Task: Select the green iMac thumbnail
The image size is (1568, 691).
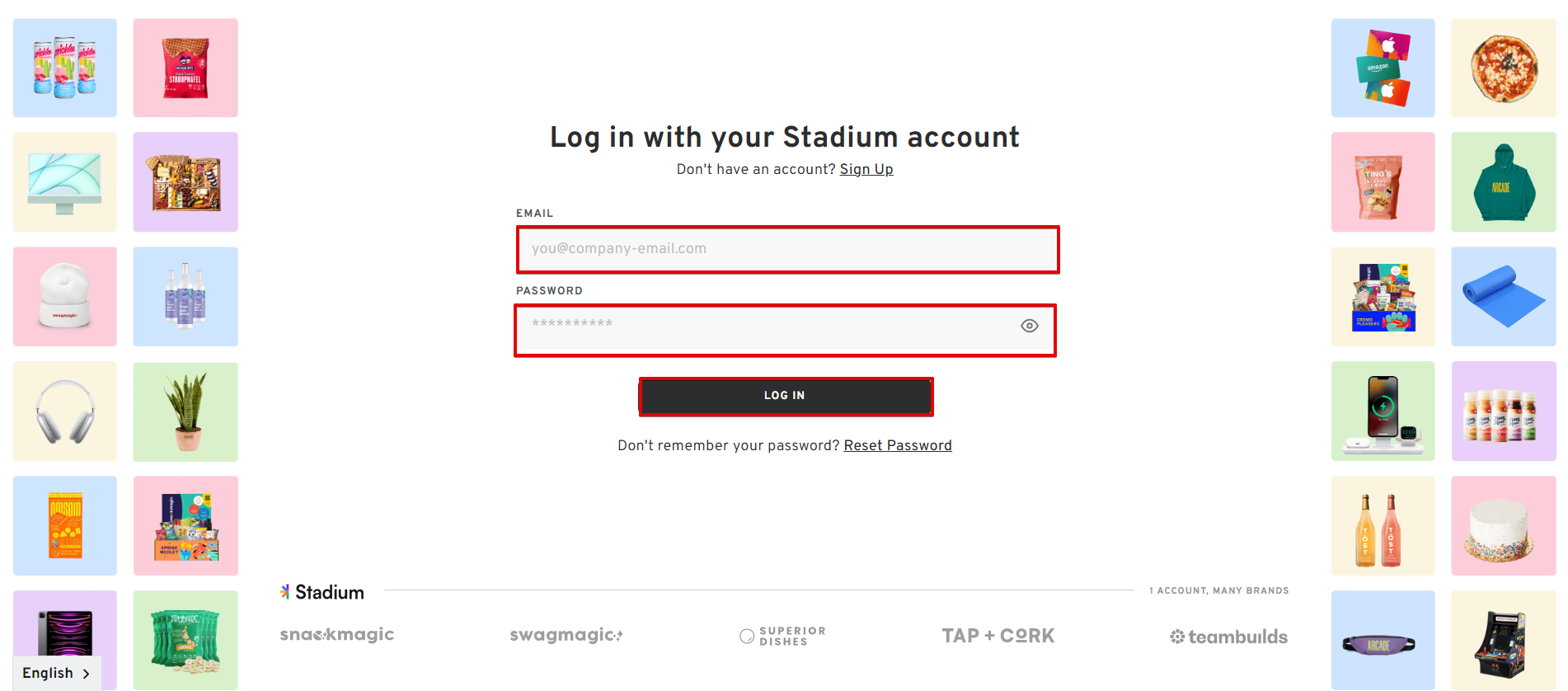Action: pyautogui.click(x=64, y=181)
